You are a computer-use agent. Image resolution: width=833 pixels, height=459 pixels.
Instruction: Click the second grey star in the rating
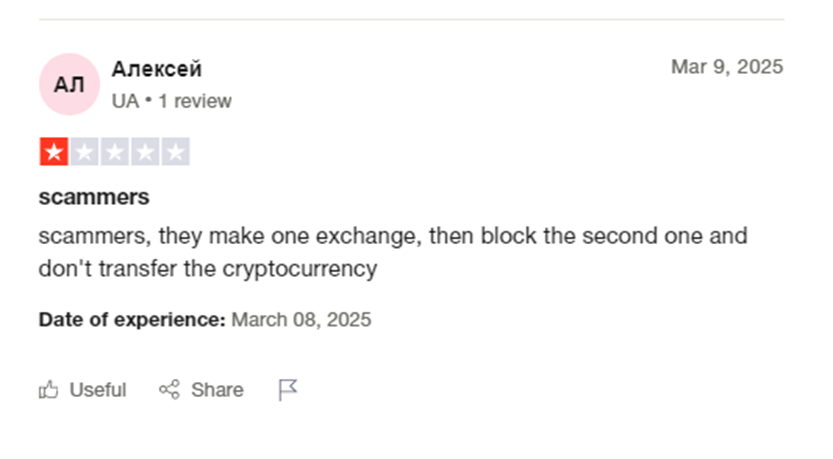tap(84, 153)
